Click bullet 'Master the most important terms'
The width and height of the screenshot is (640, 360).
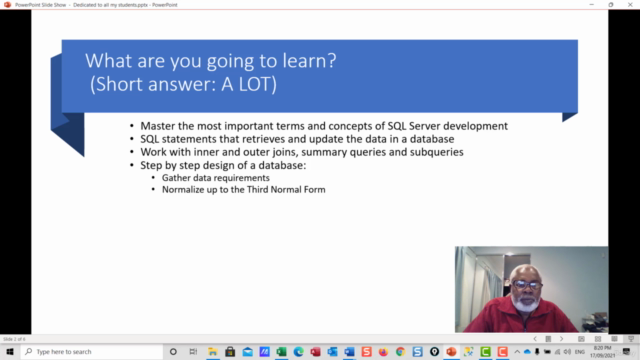coord(324,126)
